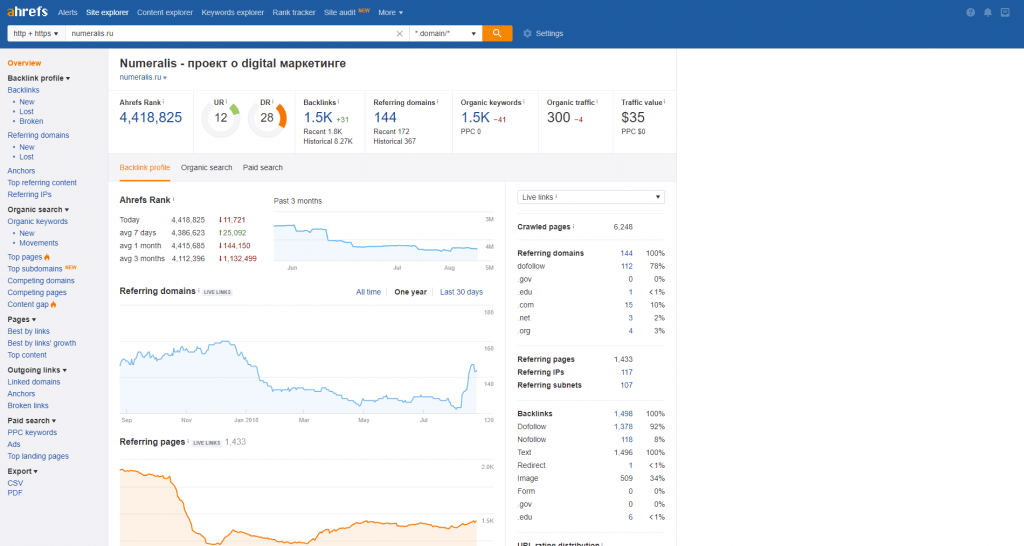Click the orange search magnifier button
1024x546 pixels.
tap(497, 33)
